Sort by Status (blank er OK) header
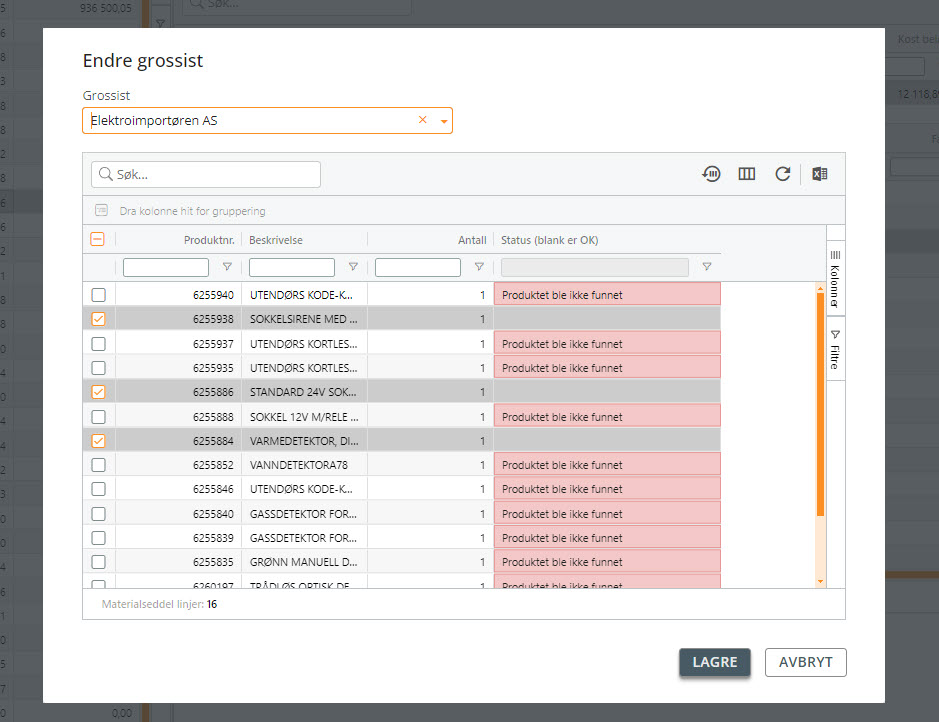This screenshot has height=722, width=939. [x=549, y=240]
